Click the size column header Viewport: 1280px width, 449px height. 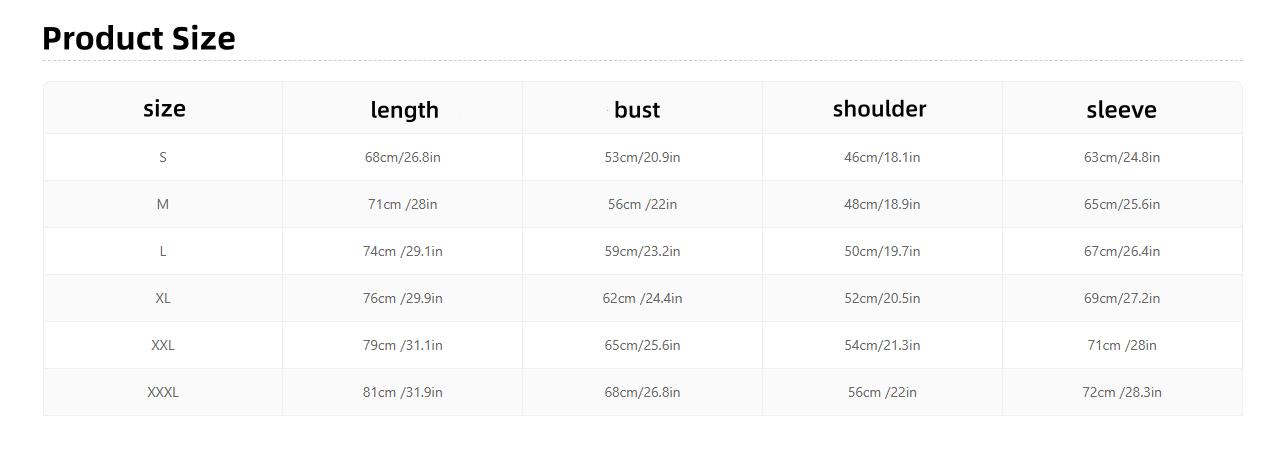(164, 108)
